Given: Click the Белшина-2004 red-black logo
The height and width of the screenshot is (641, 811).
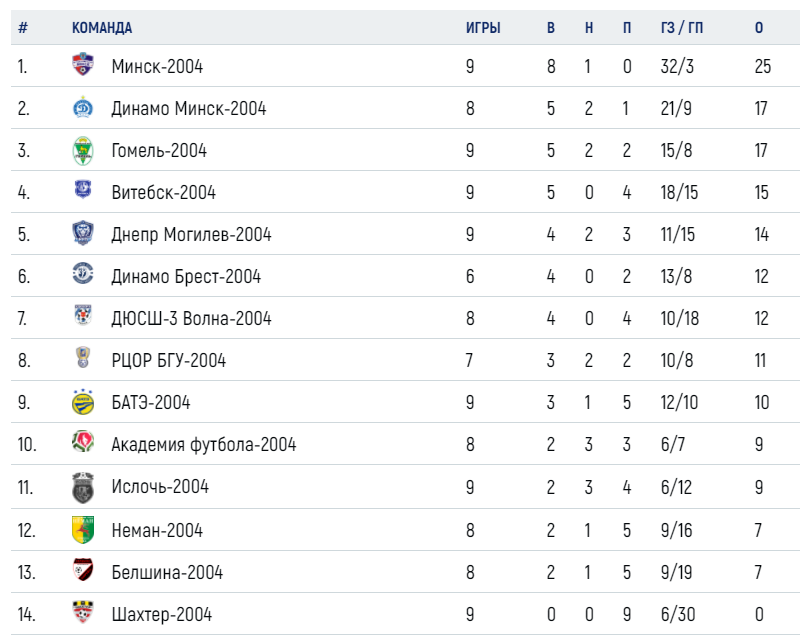Looking at the screenshot, I should point(83,569).
